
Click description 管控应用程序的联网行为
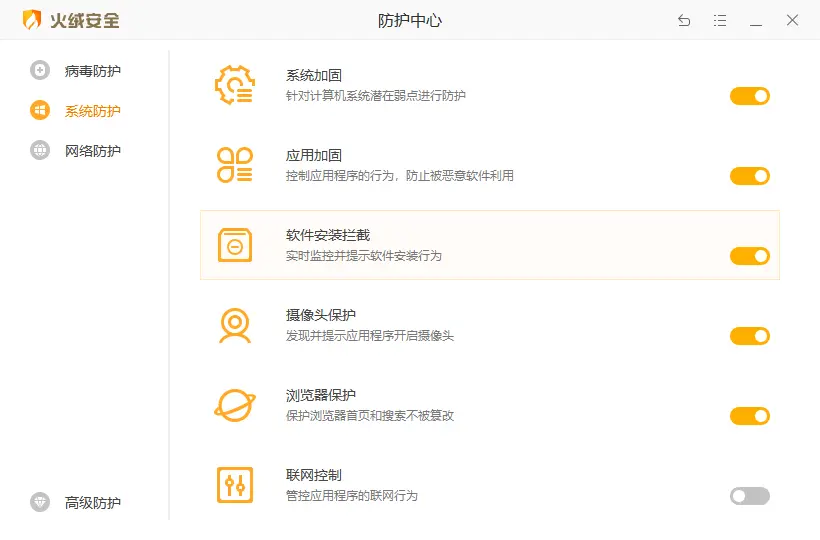click(x=351, y=496)
